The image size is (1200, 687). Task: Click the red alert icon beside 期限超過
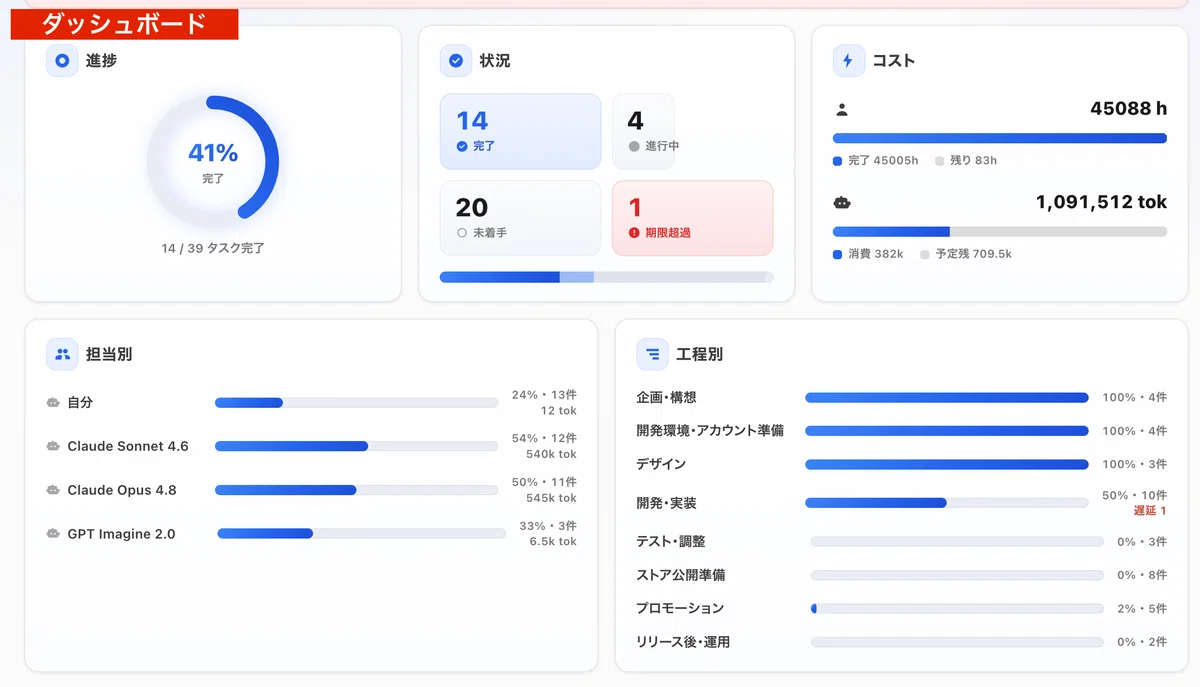click(x=634, y=233)
